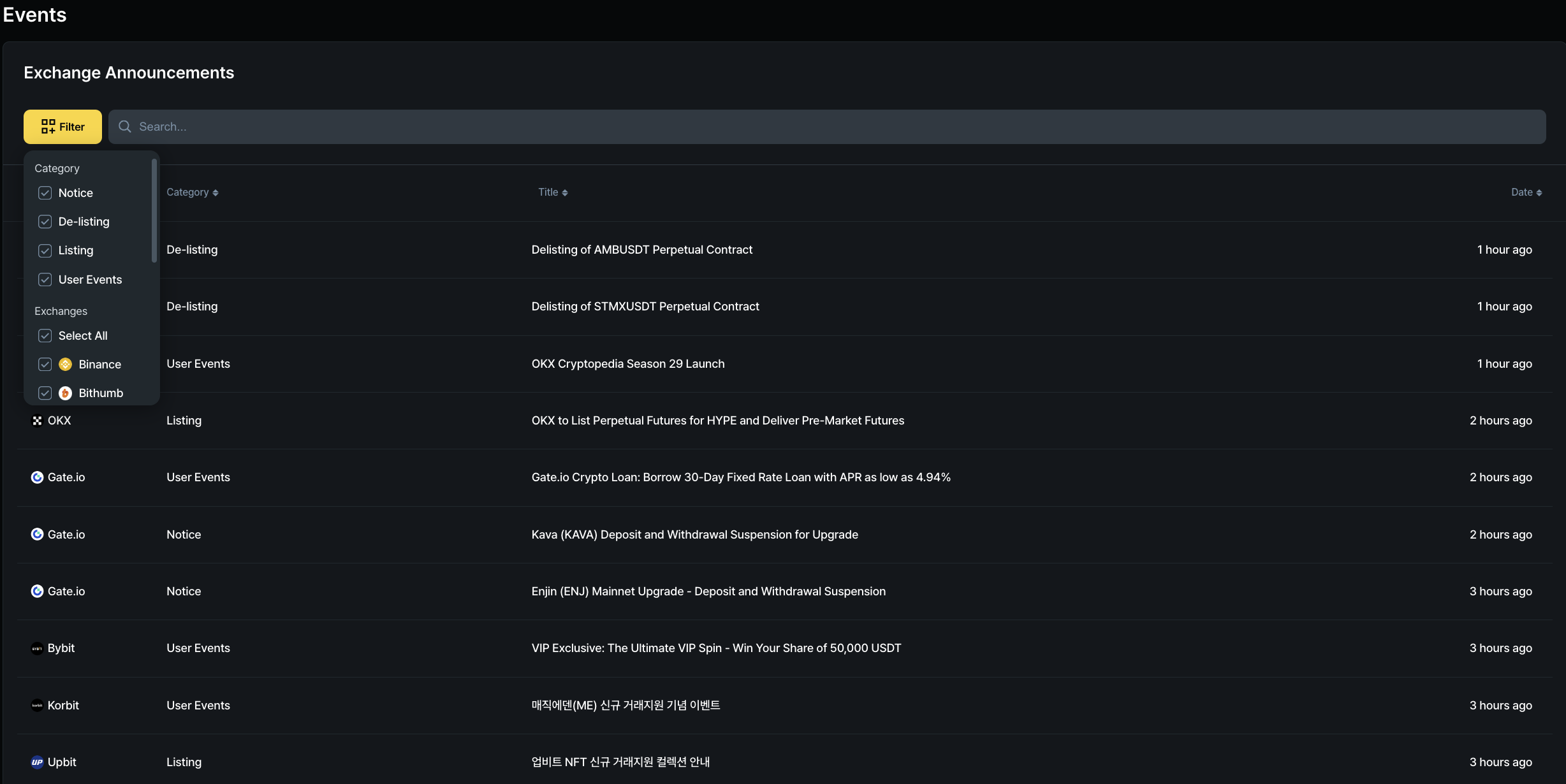Click the Binance coin icon in filter
The image size is (1566, 784).
65,365
